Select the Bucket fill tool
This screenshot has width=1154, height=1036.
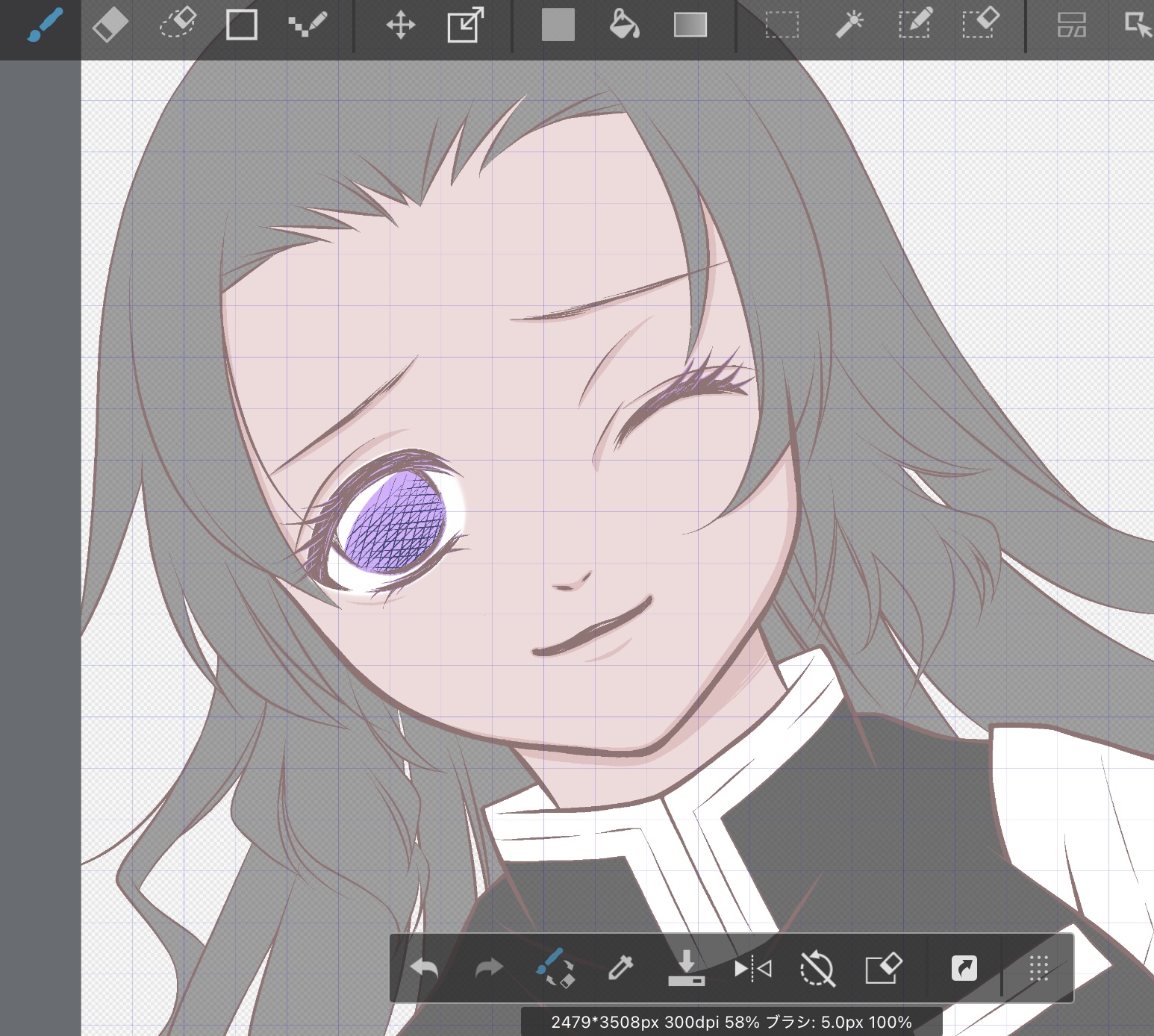point(624,24)
